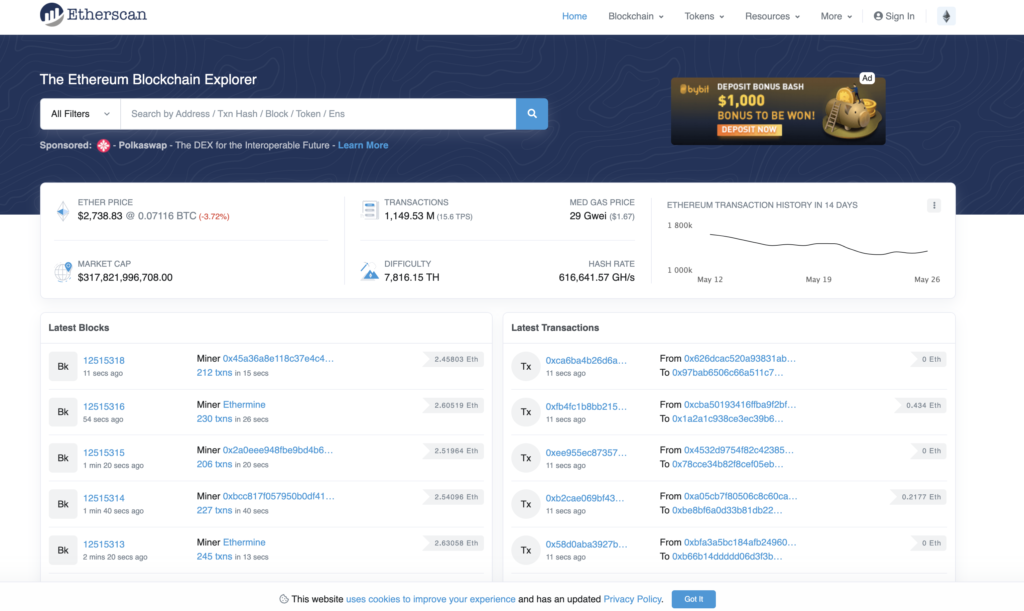Screen dimensions: 1024x611
Task: Click the Bk icon for block 12515314
Action: point(63,504)
